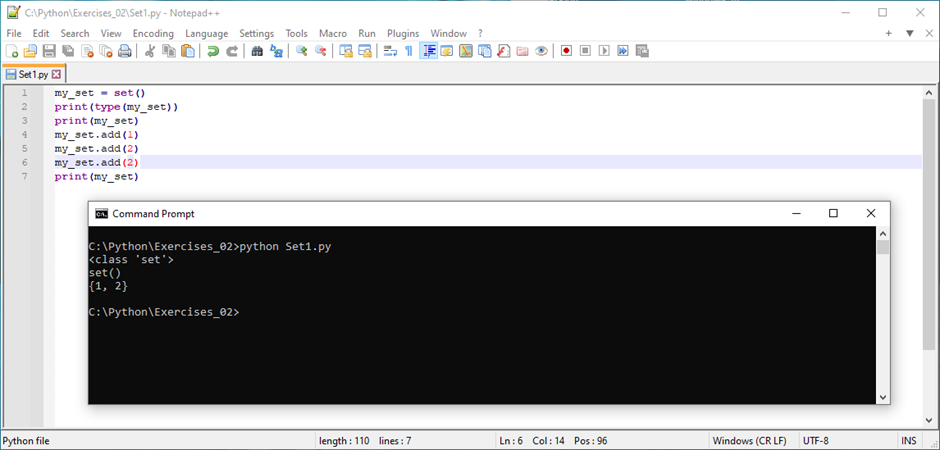Screen dimensions: 940x450
Task: Open the ? help menu
Action: point(480,34)
